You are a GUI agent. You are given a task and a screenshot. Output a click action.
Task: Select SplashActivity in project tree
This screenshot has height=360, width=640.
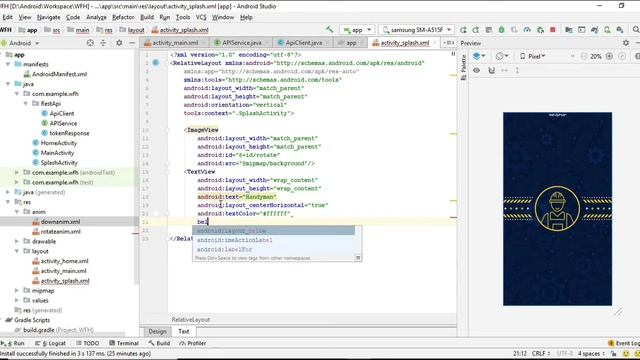click(x=55, y=162)
